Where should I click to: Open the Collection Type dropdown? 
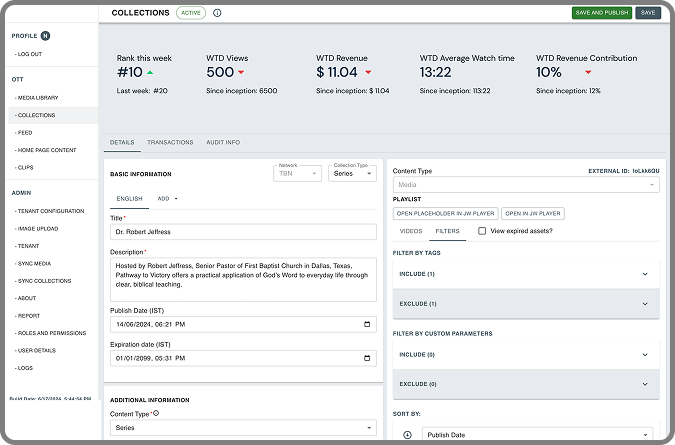point(354,173)
